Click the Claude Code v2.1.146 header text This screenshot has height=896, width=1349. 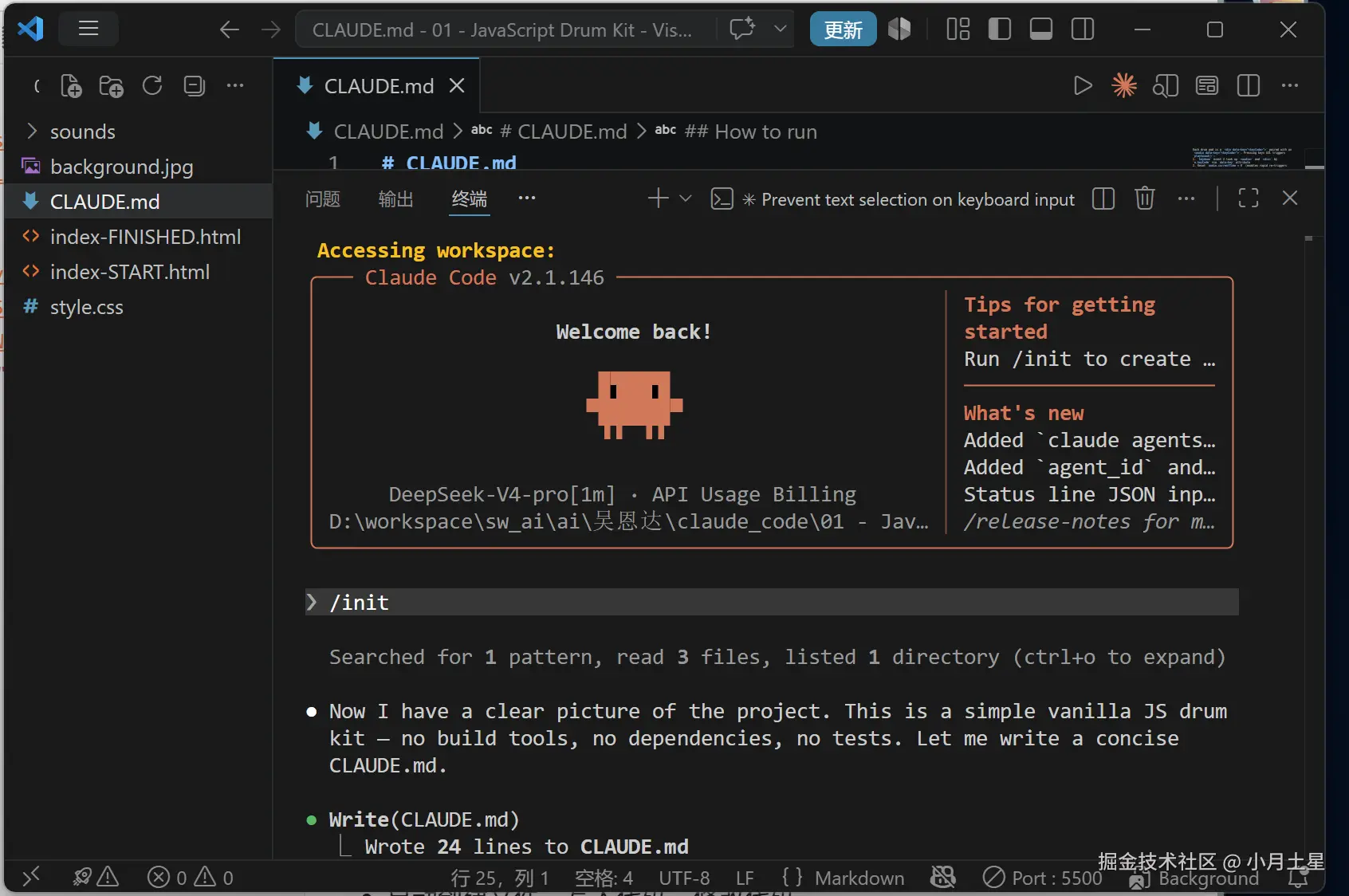coord(485,277)
